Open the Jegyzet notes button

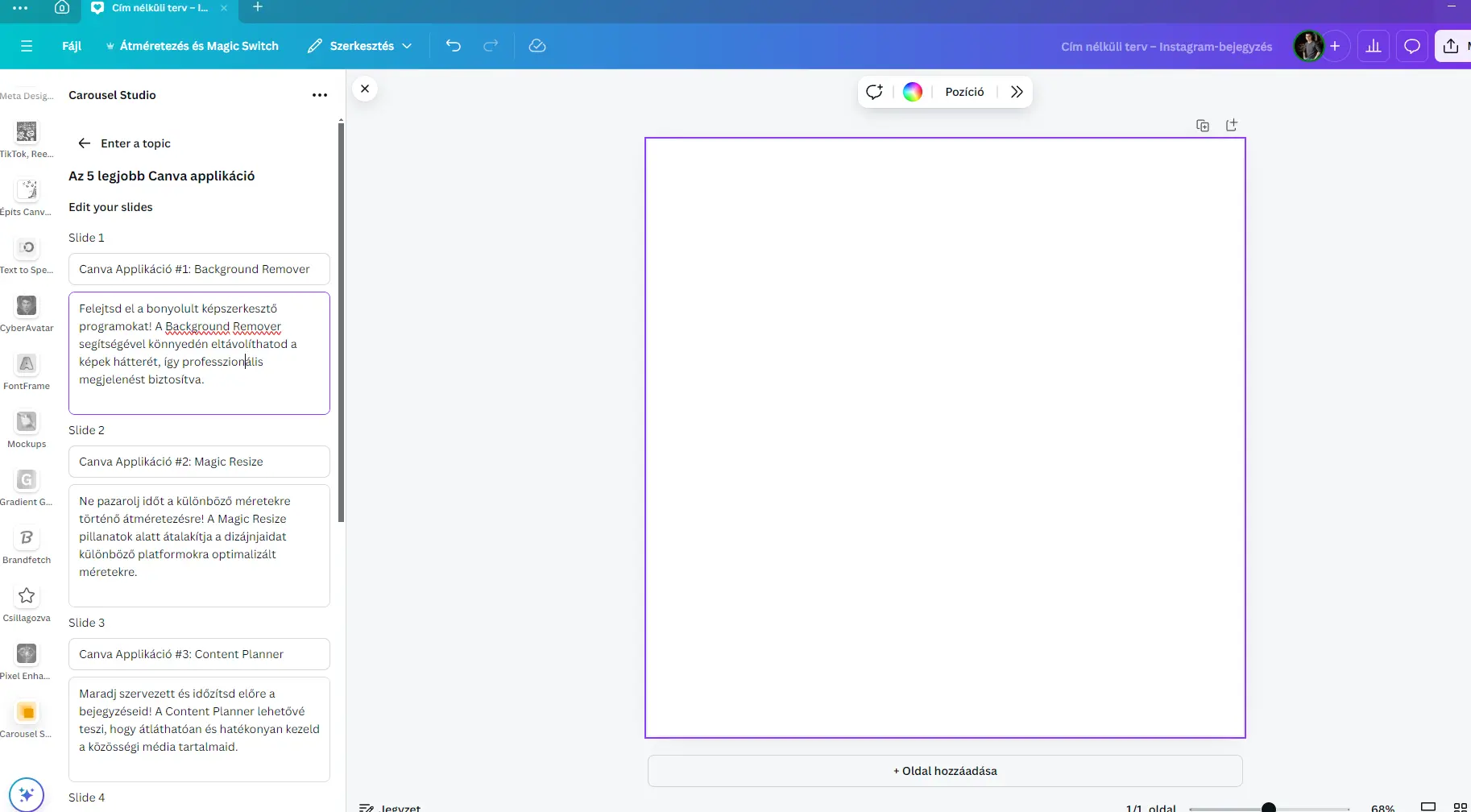point(390,807)
